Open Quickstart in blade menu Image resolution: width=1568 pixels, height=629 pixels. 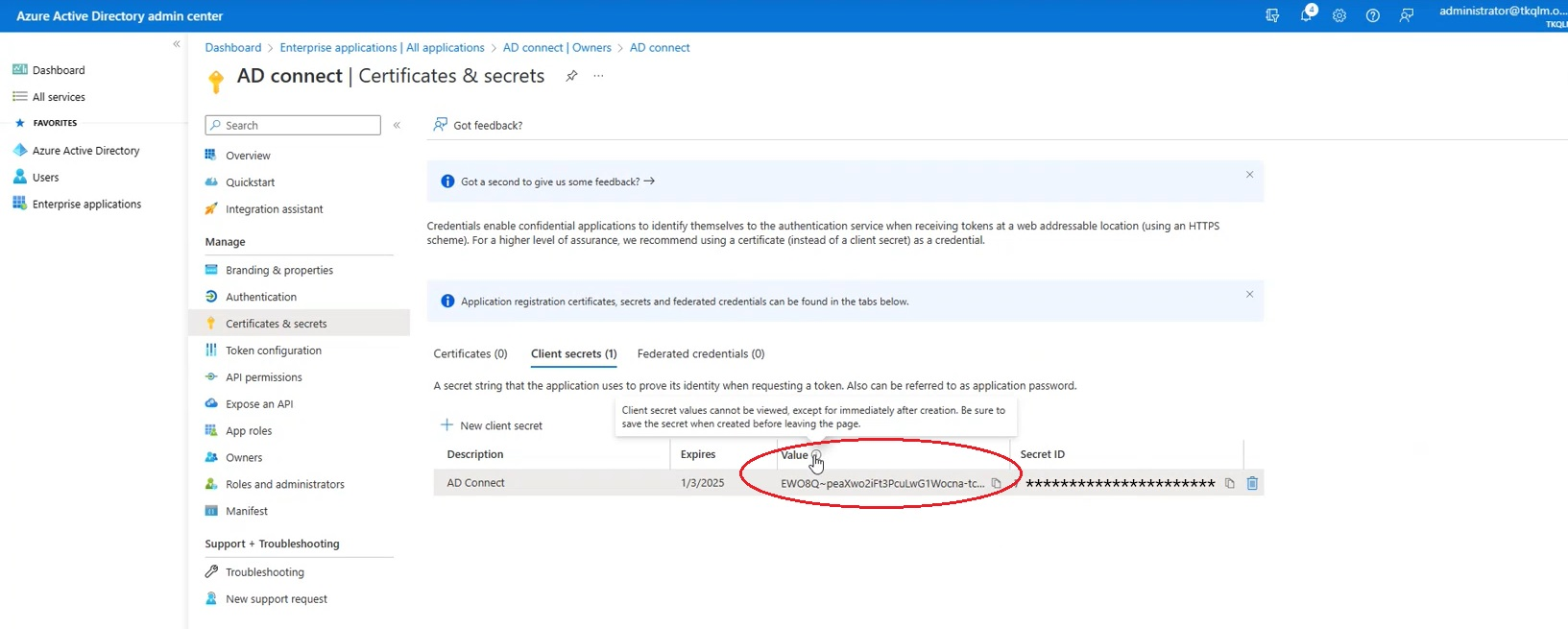250,182
